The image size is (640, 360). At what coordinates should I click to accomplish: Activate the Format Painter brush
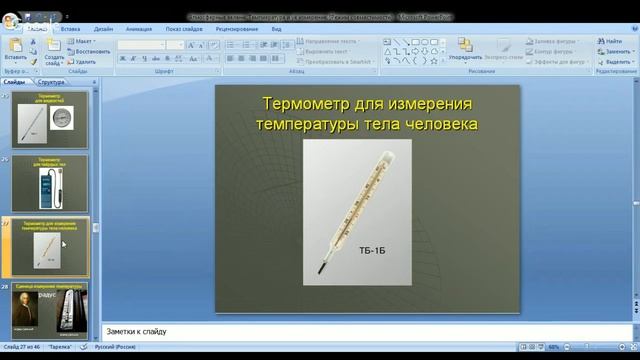point(33,62)
